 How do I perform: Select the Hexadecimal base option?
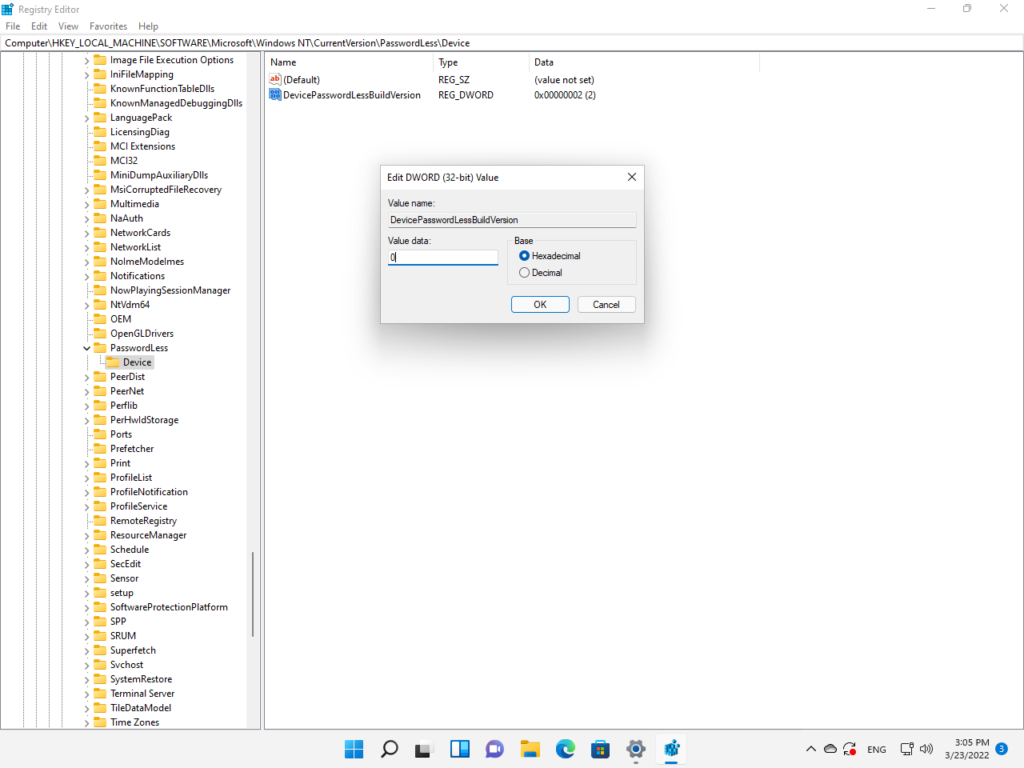pyautogui.click(x=524, y=255)
